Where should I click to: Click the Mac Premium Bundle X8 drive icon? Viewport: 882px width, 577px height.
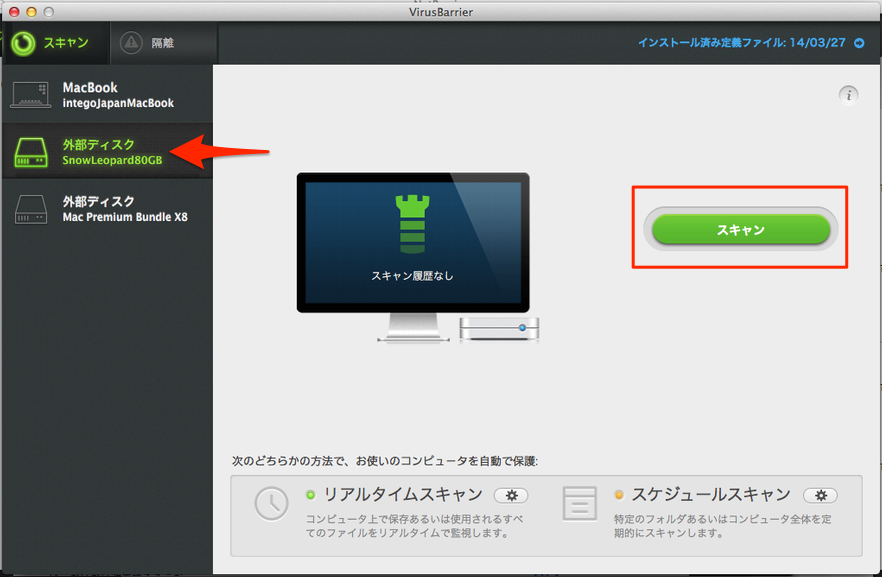31,209
